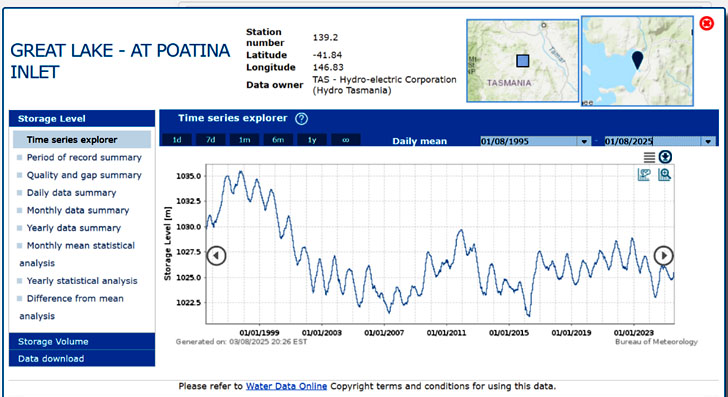Click the 'GREAT LAKE - AT POATINA INLET' title
Screen dimensions: 728x397
120,61
